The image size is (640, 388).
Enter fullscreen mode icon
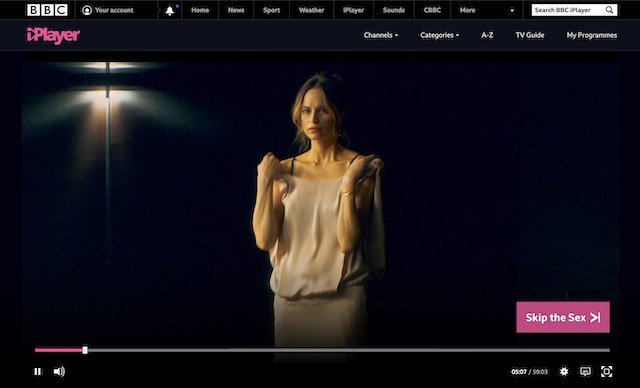607,371
